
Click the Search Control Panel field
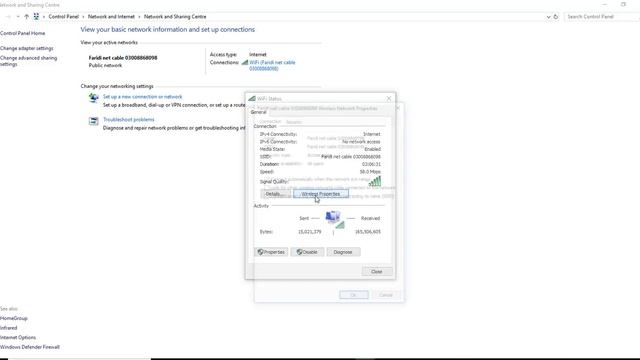coord(602,17)
